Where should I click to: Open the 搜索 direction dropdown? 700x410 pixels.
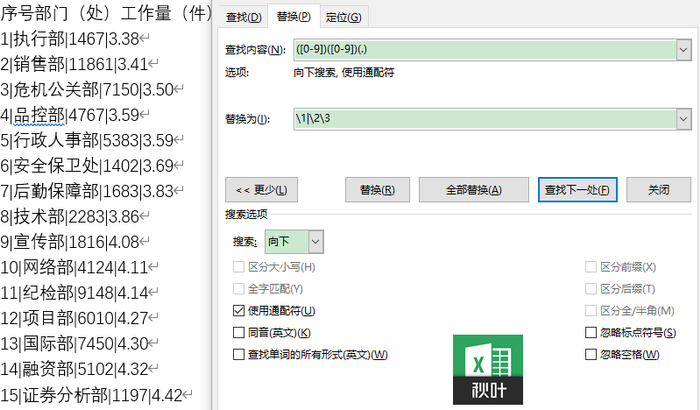coord(315,242)
